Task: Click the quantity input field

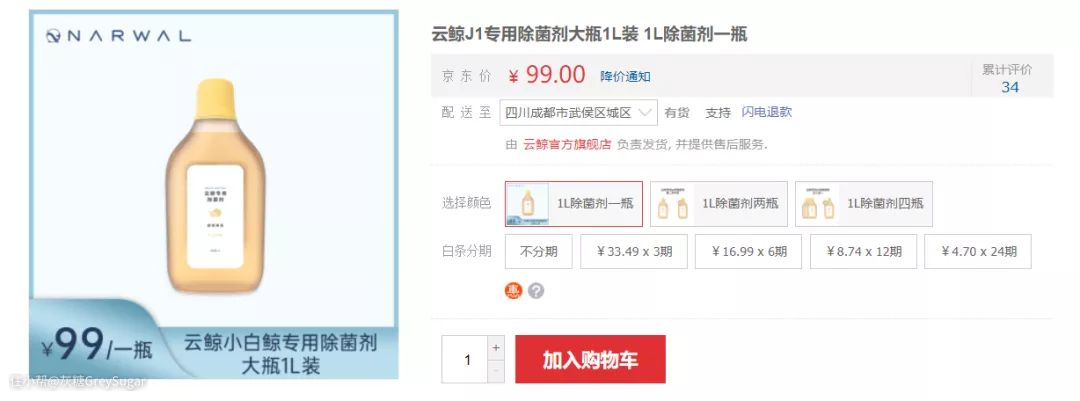Action: coord(465,360)
